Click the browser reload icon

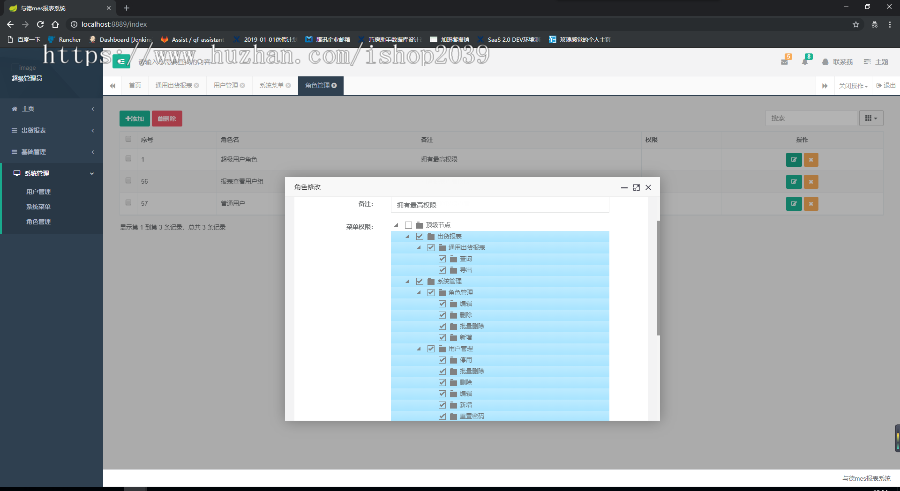tap(40, 24)
